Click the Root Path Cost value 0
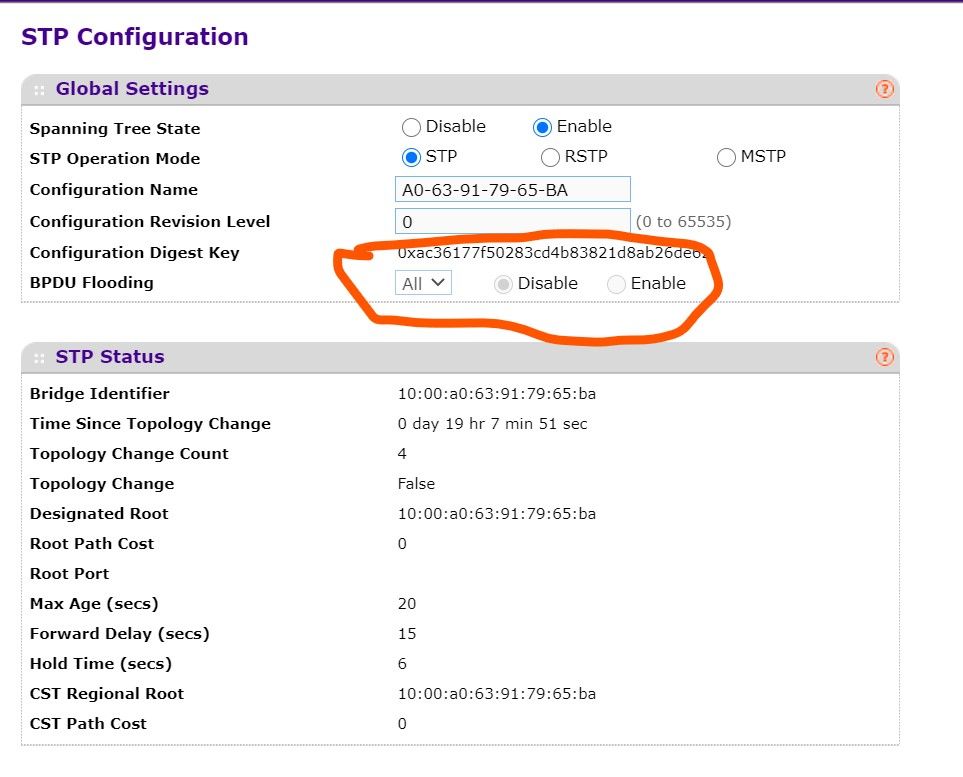Screen dimensions: 963x777 click(402, 544)
